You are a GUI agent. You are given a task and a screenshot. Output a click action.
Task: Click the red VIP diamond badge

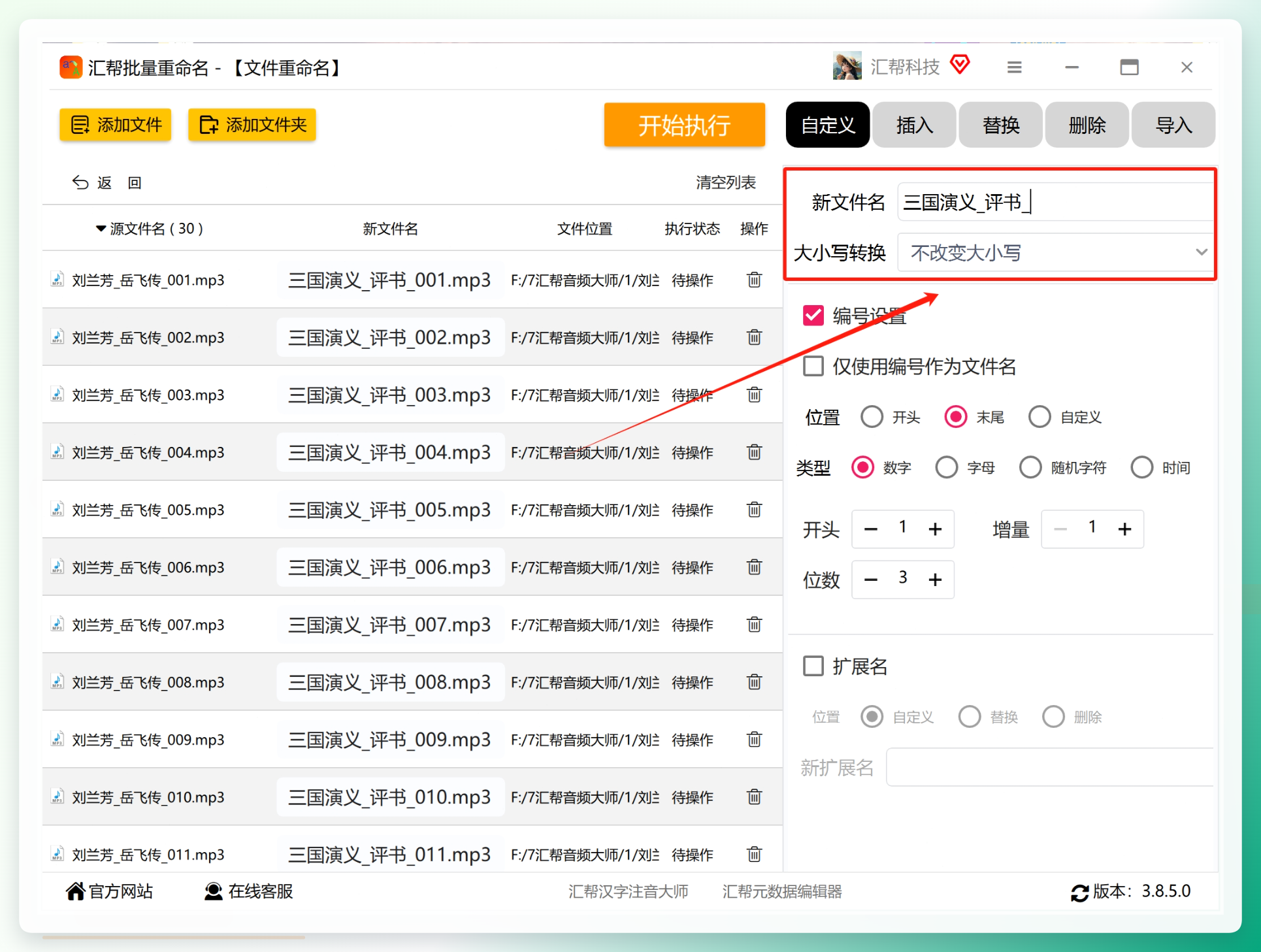click(960, 65)
